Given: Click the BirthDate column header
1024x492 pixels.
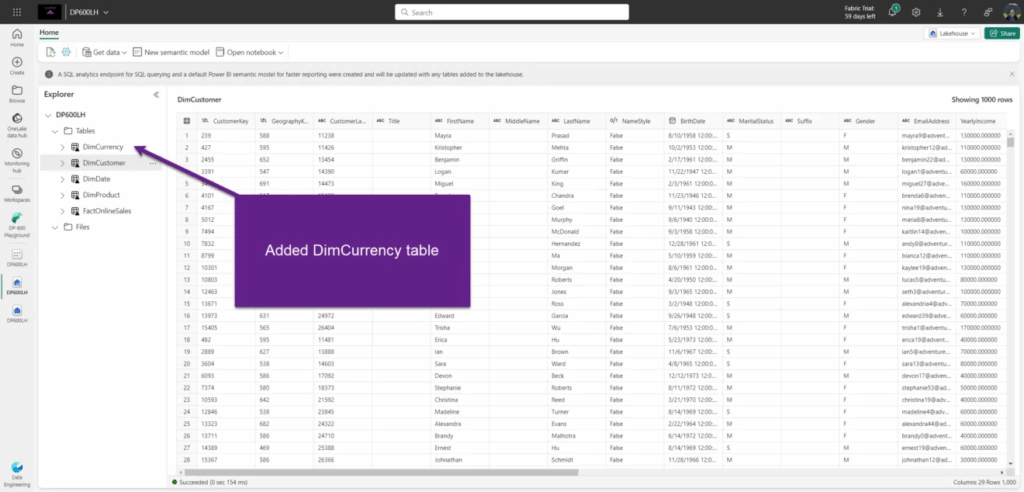Looking at the screenshot, I should (x=694, y=121).
